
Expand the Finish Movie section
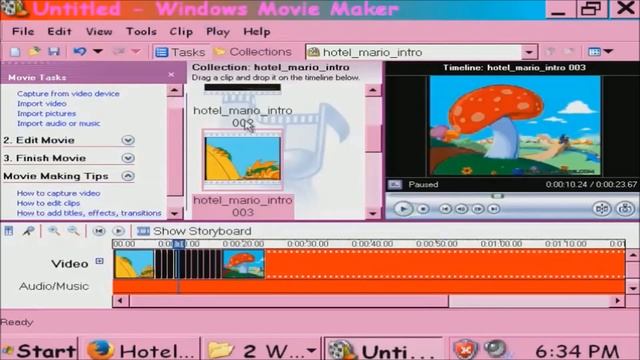pyautogui.click(x=128, y=158)
